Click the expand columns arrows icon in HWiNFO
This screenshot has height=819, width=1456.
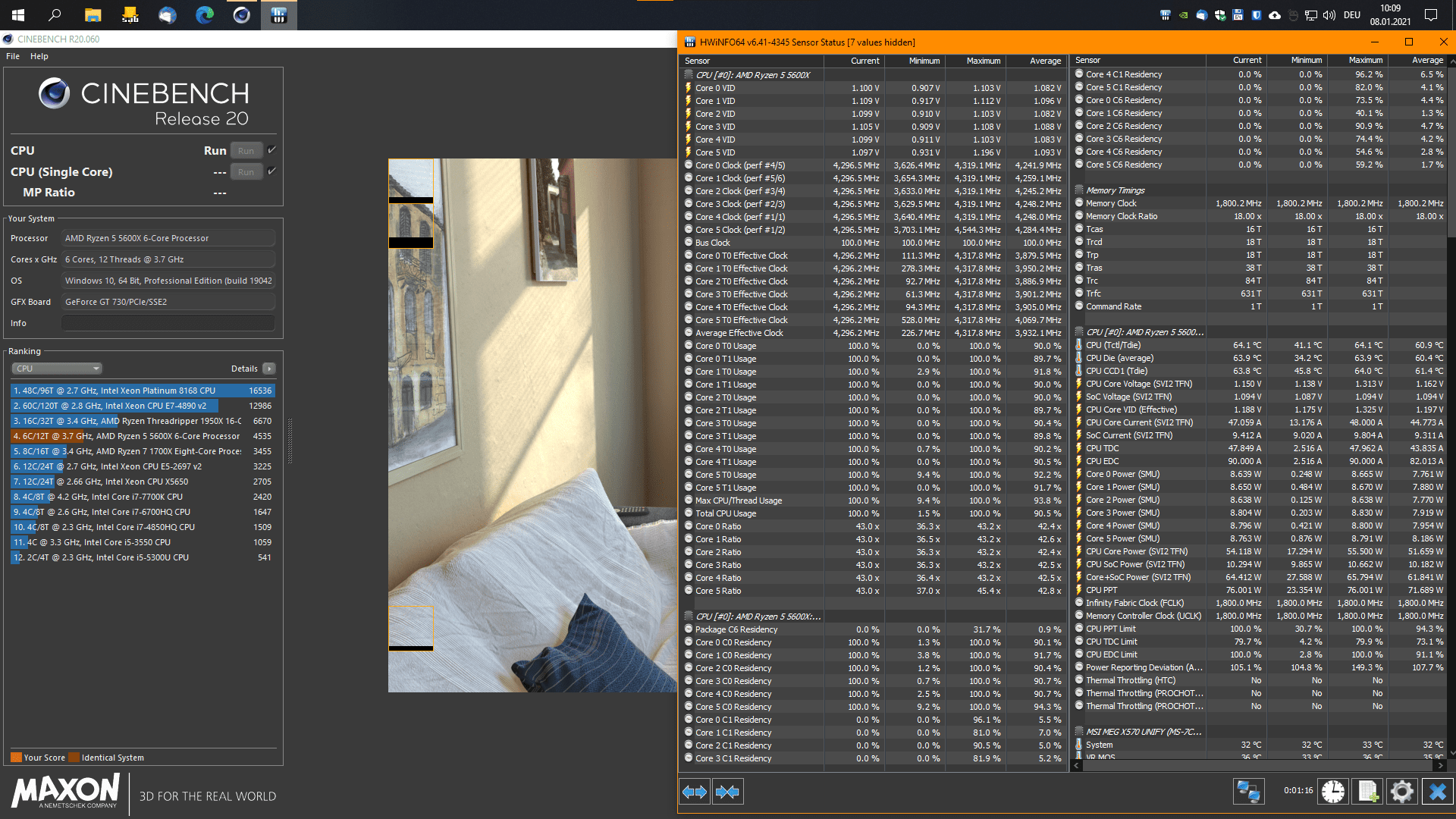coord(694,792)
